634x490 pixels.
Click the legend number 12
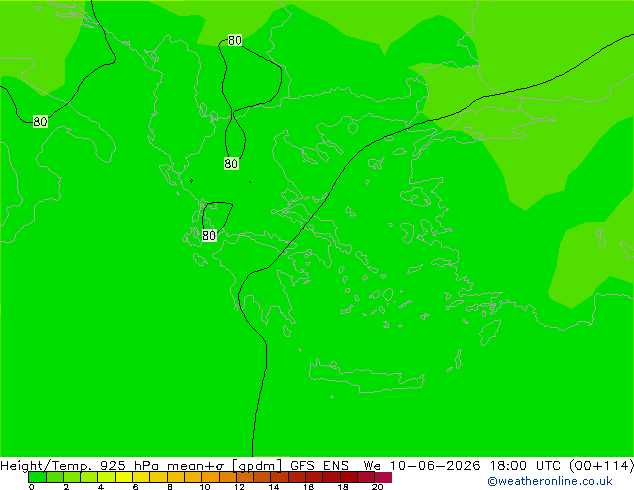239,487
